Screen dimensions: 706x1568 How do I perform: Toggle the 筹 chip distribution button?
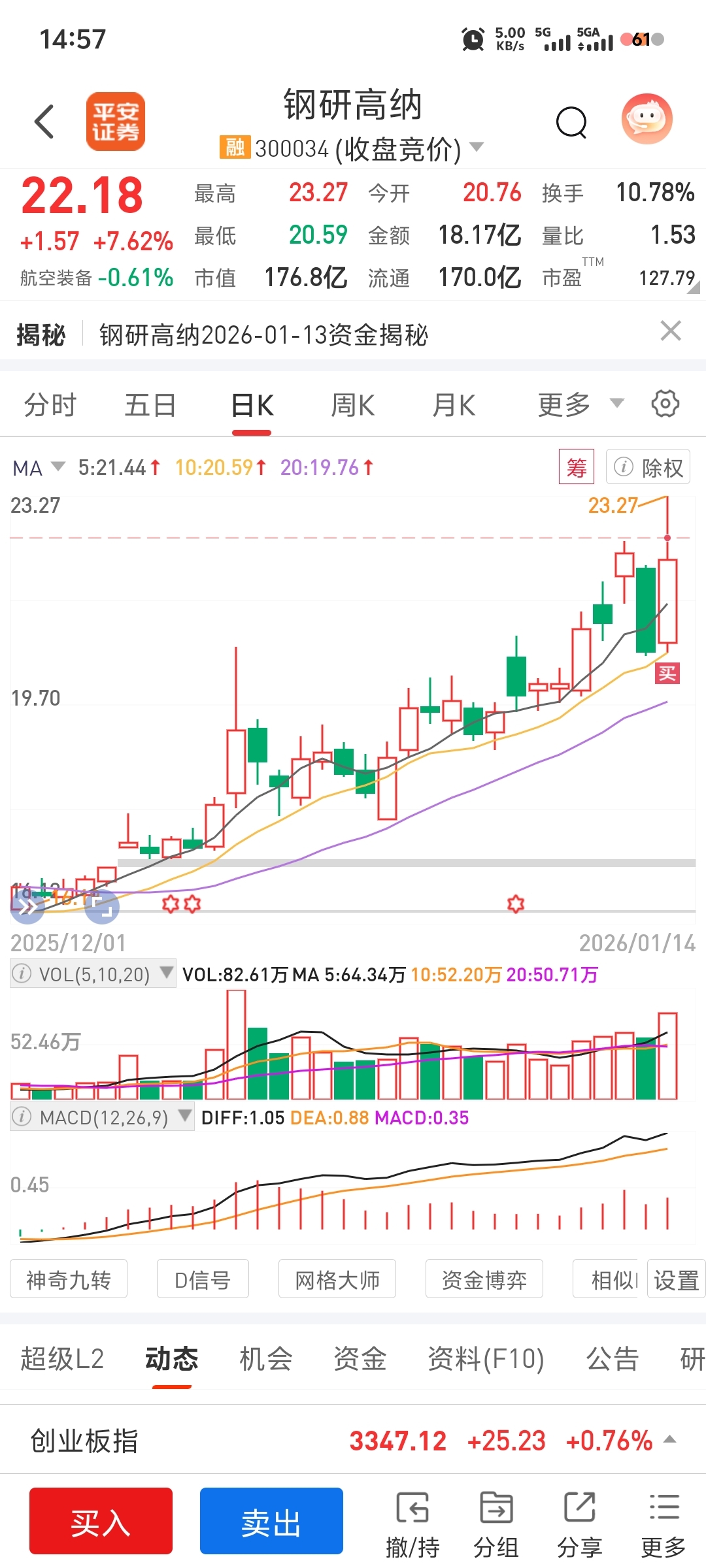click(x=577, y=466)
